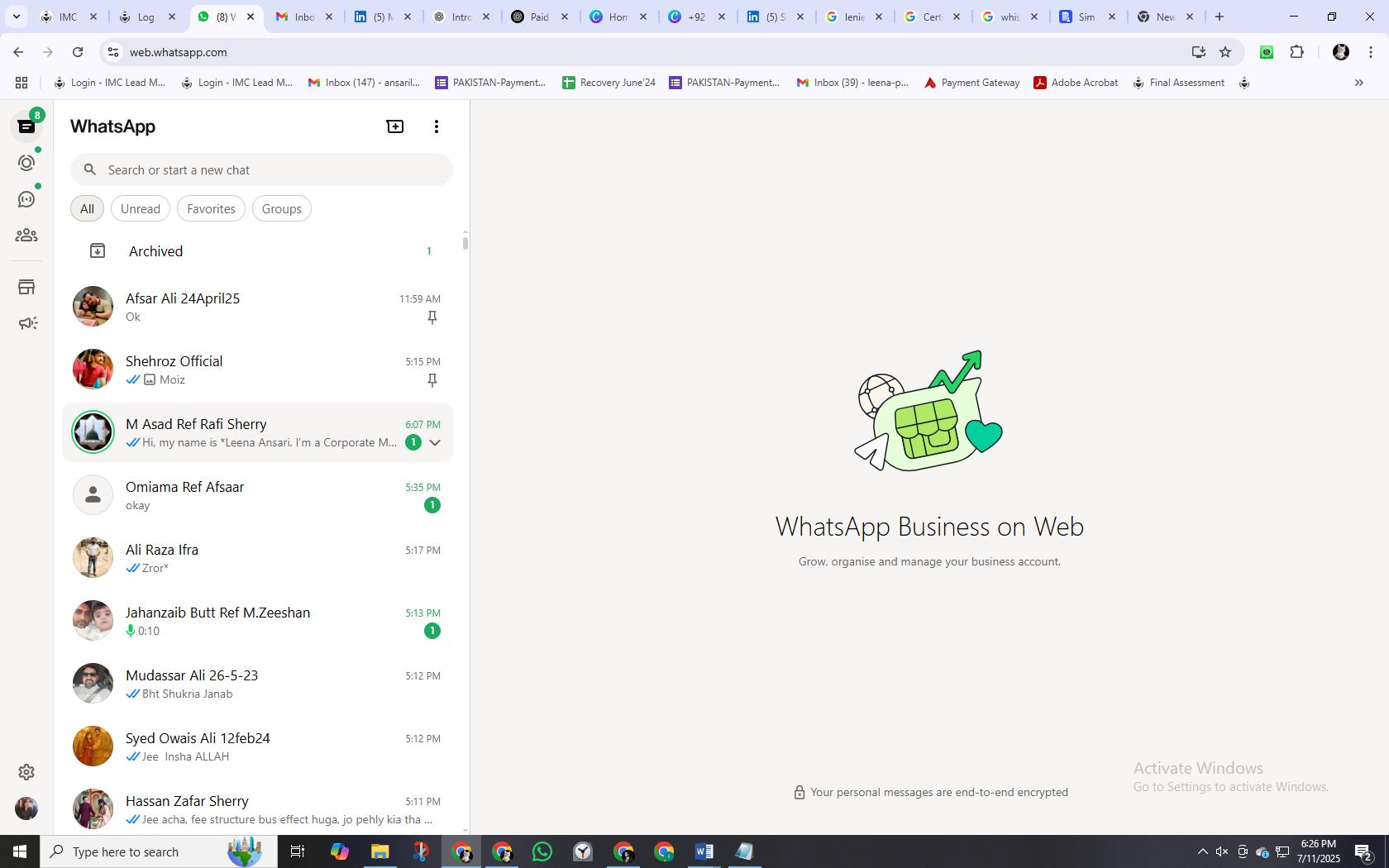Open the tab search dropdown arrow
This screenshot has height=868, width=1389.
pyautogui.click(x=16, y=17)
